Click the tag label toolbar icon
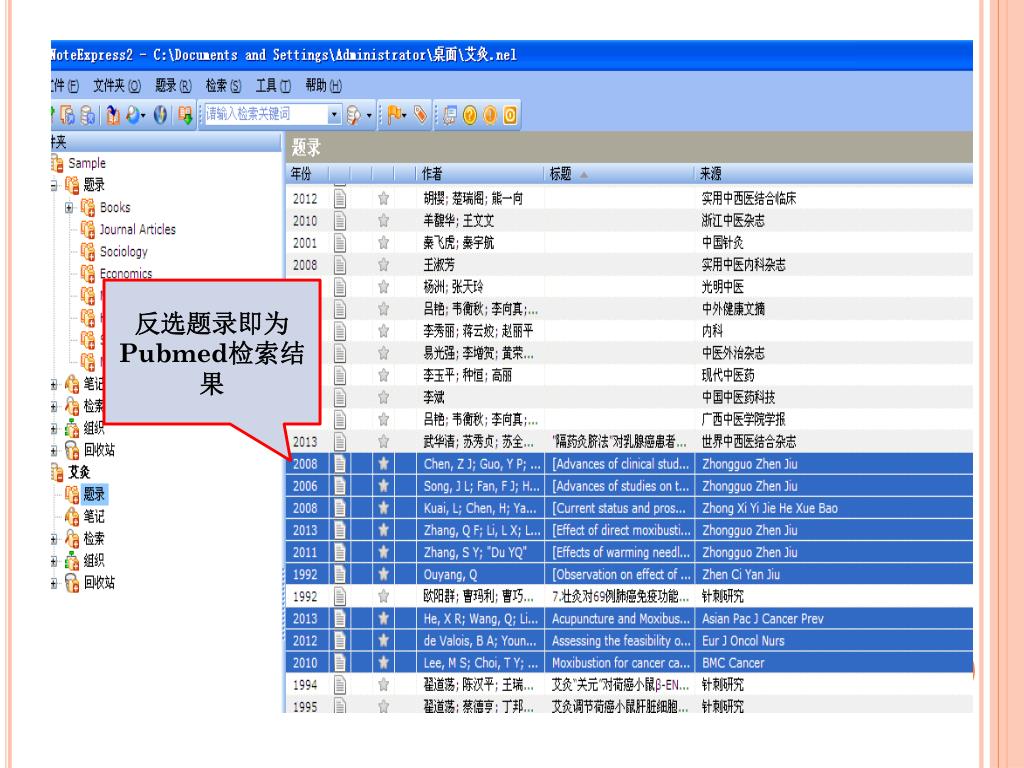 point(421,115)
